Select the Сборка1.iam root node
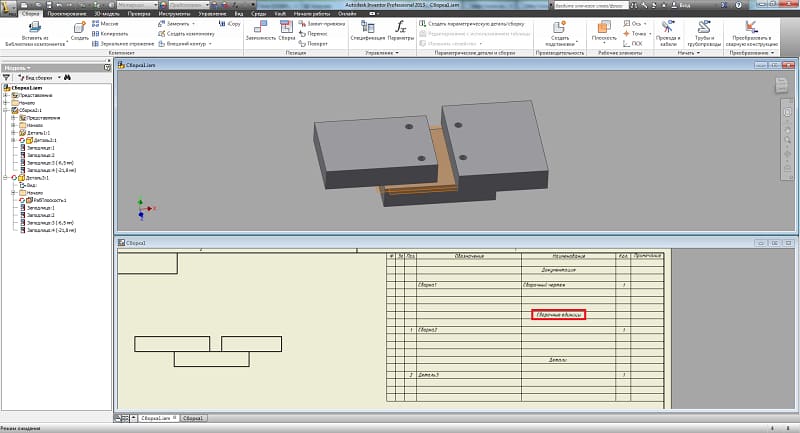Image resolution: width=800 pixels, height=433 pixels. pos(27,88)
